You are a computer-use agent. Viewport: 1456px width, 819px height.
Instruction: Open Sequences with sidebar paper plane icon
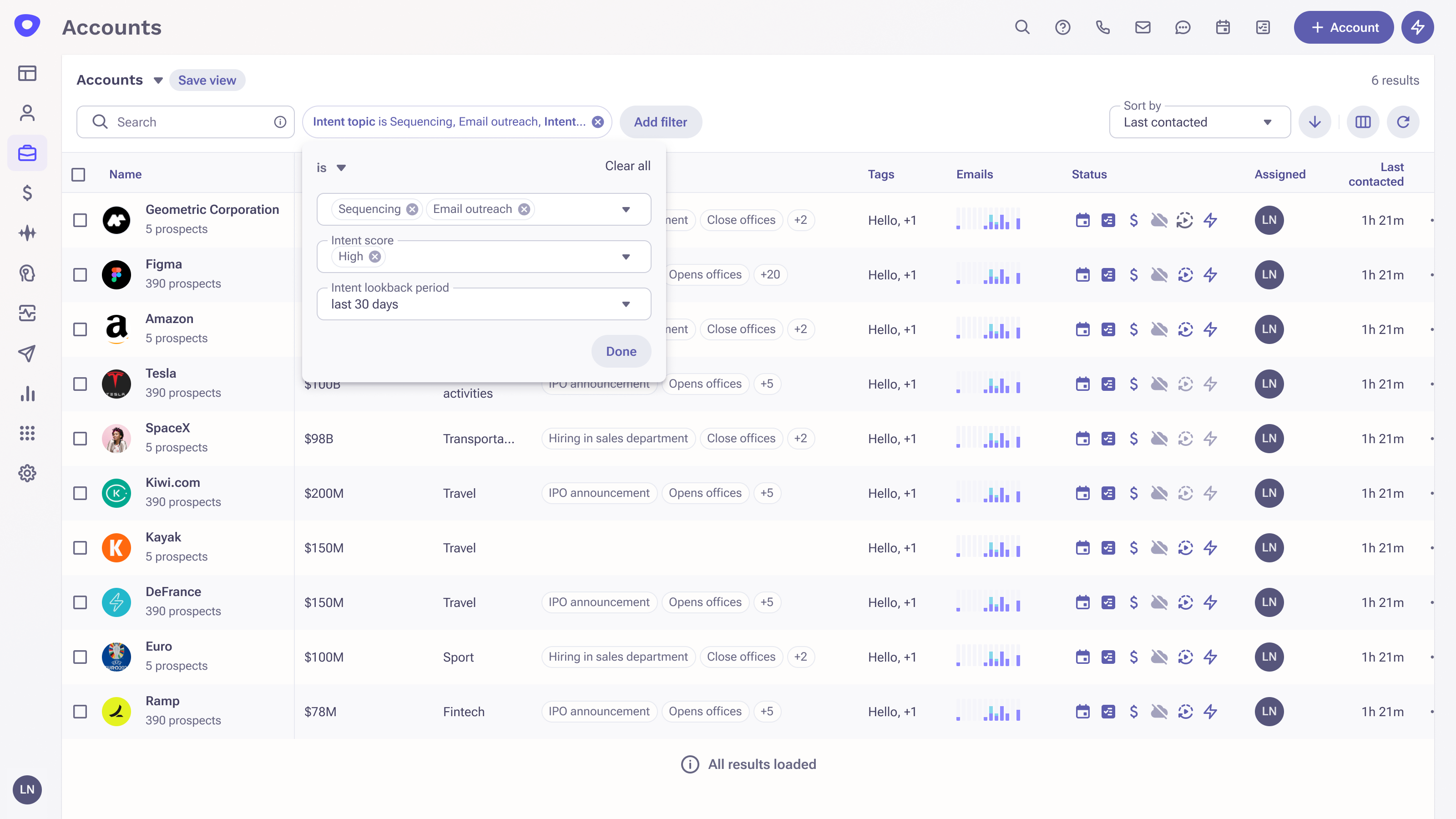pyautogui.click(x=27, y=353)
